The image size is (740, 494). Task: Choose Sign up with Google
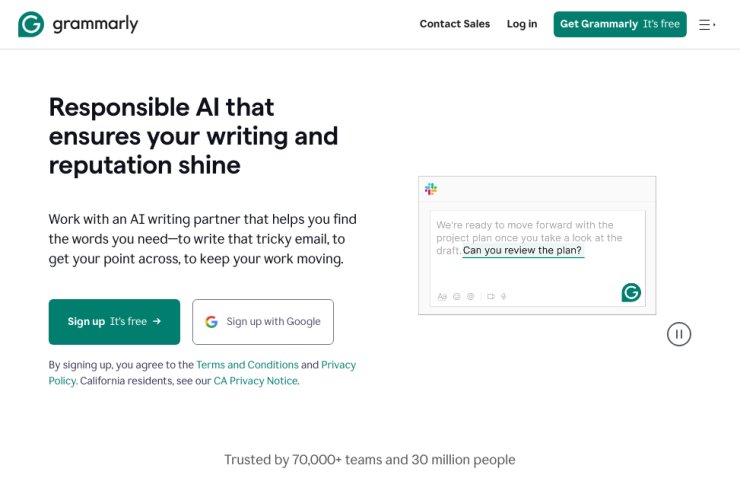tap(263, 322)
